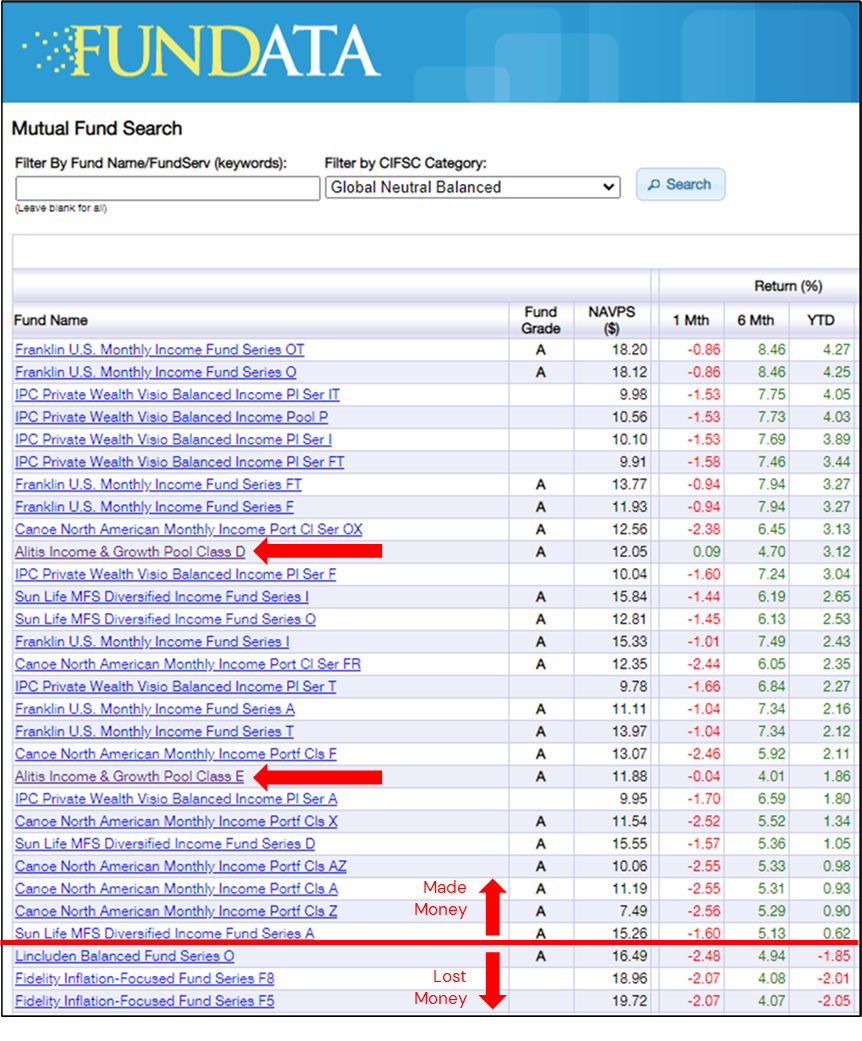Viewport: 862px width, 1041px height.
Task: Click 1 Mth return value -2.38
Action: point(704,530)
